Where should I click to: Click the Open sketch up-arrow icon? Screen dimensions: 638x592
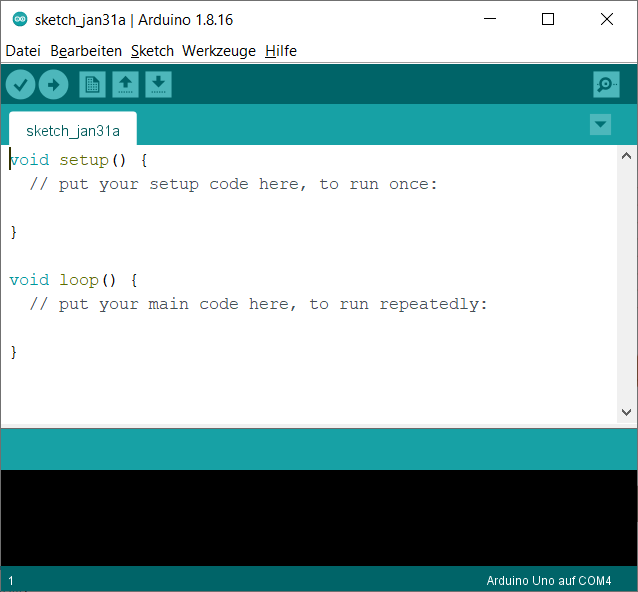coord(125,85)
